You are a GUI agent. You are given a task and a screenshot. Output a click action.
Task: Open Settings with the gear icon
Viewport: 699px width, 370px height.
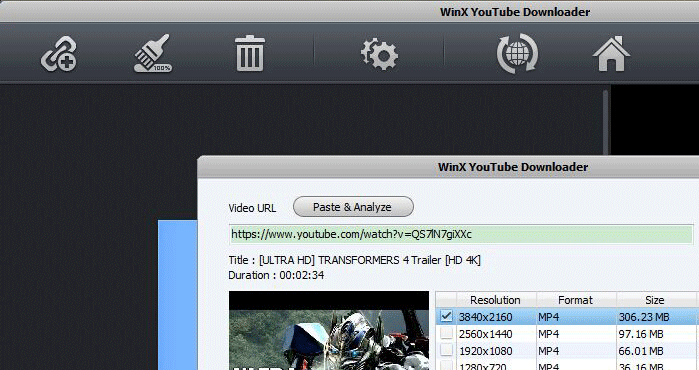[x=379, y=54]
